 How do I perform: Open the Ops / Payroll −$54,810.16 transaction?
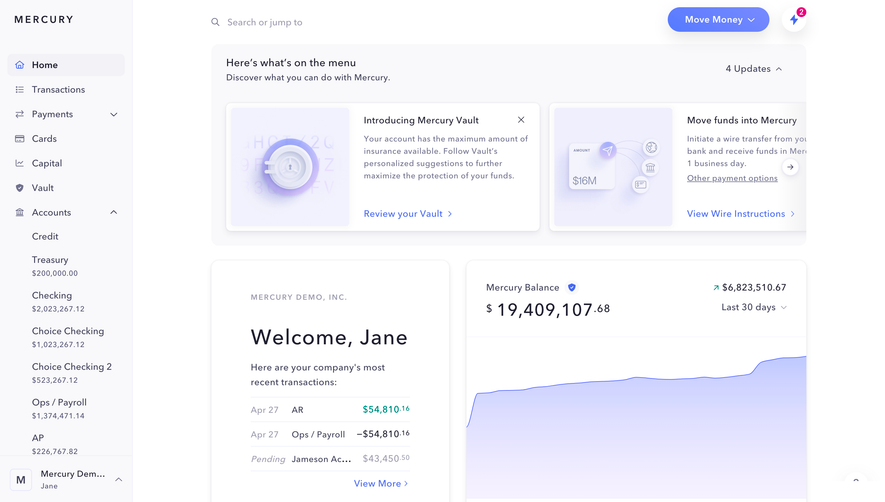coord(330,434)
